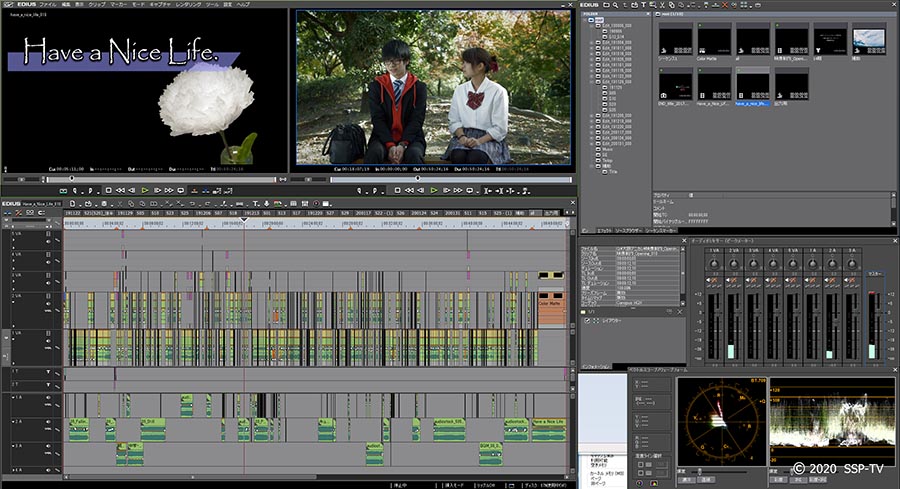Open the ヘルプ (Help) menu
Image resolution: width=900 pixels, height=489 pixels.
click(x=243, y=4)
